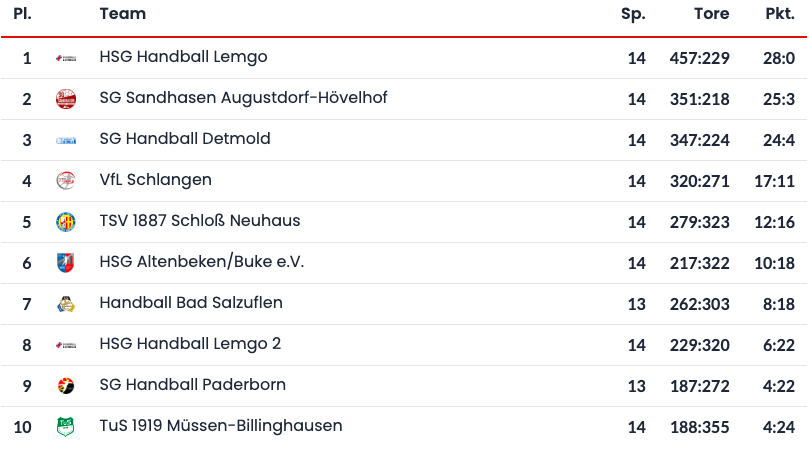809x449 pixels.
Task: Click the Handball Bad Salzuflen logo
Action: point(66,304)
